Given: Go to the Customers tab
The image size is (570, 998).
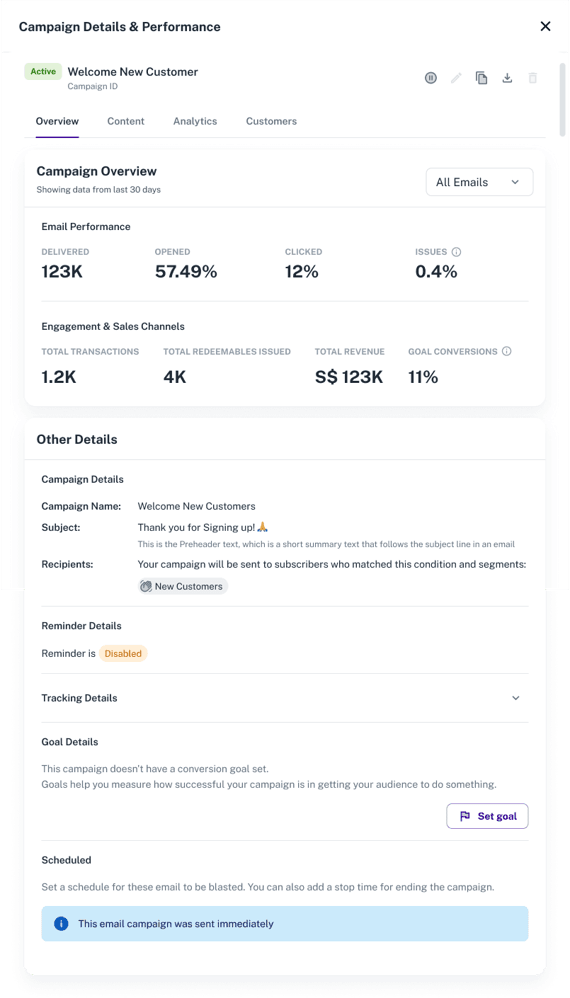Looking at the screenshot, I should (x=272, y=121).
